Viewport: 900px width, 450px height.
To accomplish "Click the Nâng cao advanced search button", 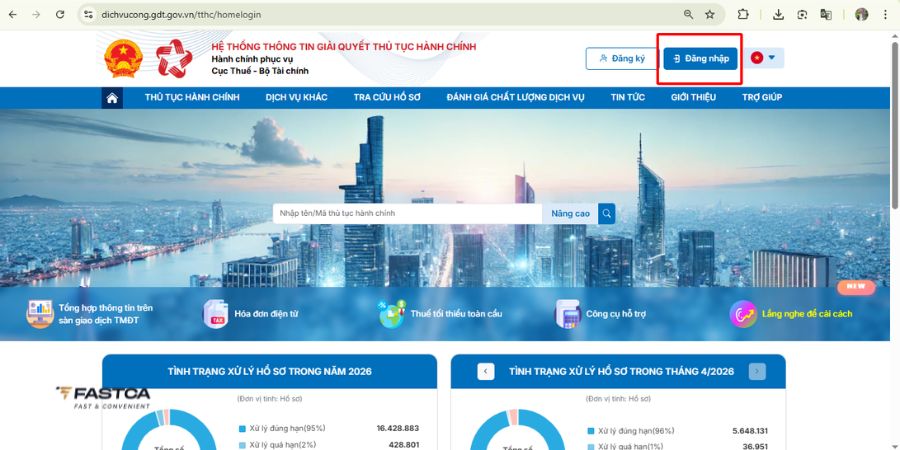I will pos(570,214).
